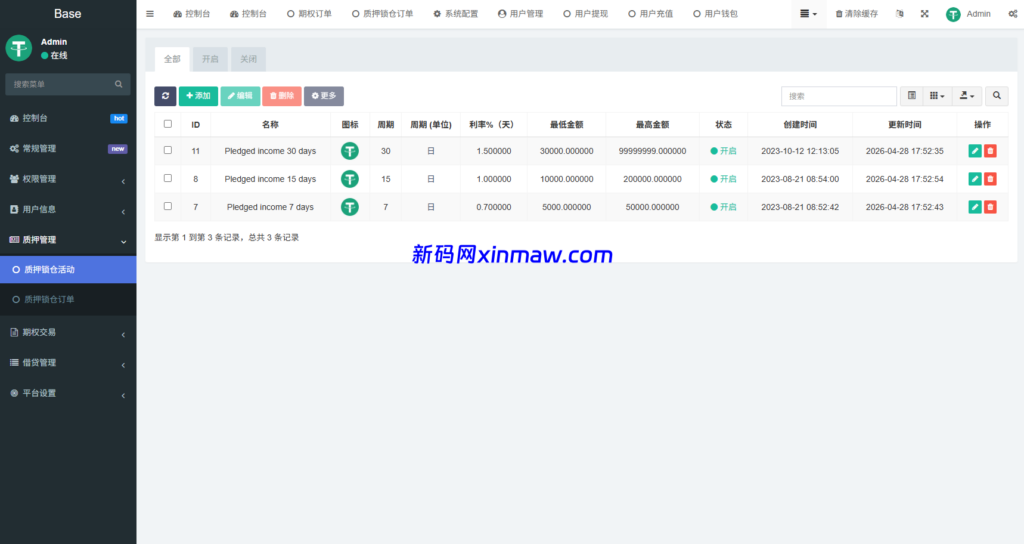Click Tether icon in the 7 days row
The image size is (1024, 544).
pos(350,207)
